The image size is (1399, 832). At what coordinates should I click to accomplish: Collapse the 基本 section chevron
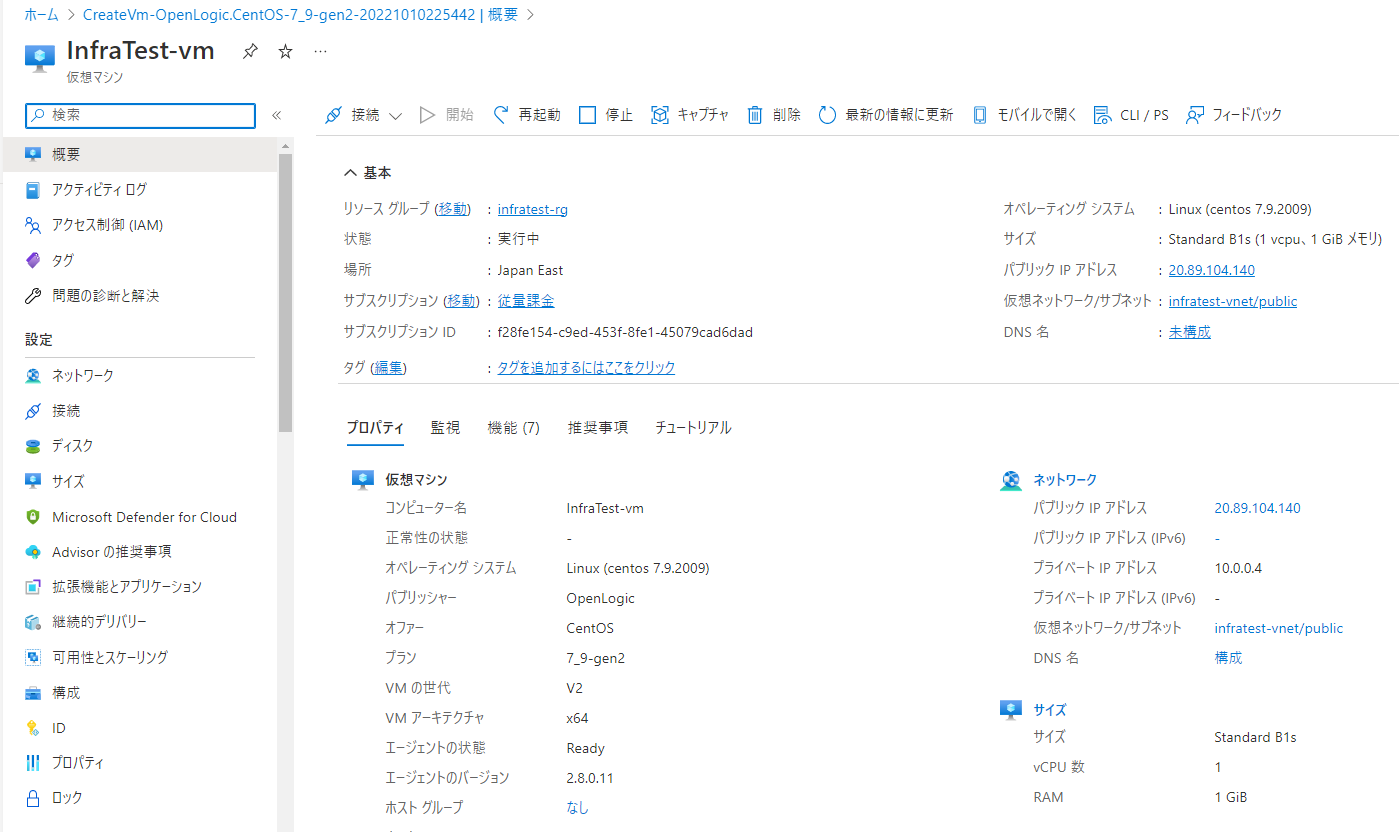tap(350, 173)
